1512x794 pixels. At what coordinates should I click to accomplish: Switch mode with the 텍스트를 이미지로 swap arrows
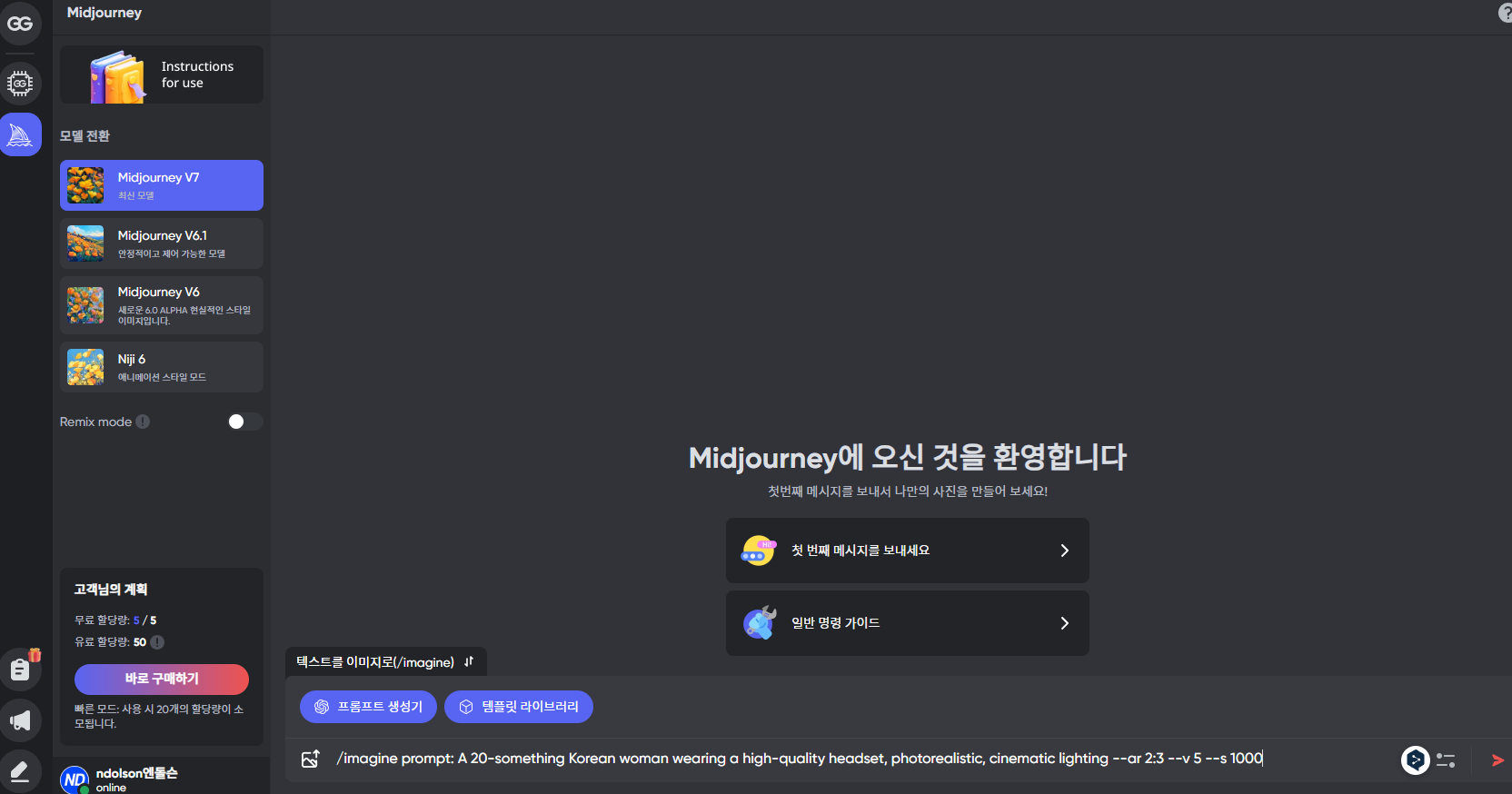(x=469, y=661)
